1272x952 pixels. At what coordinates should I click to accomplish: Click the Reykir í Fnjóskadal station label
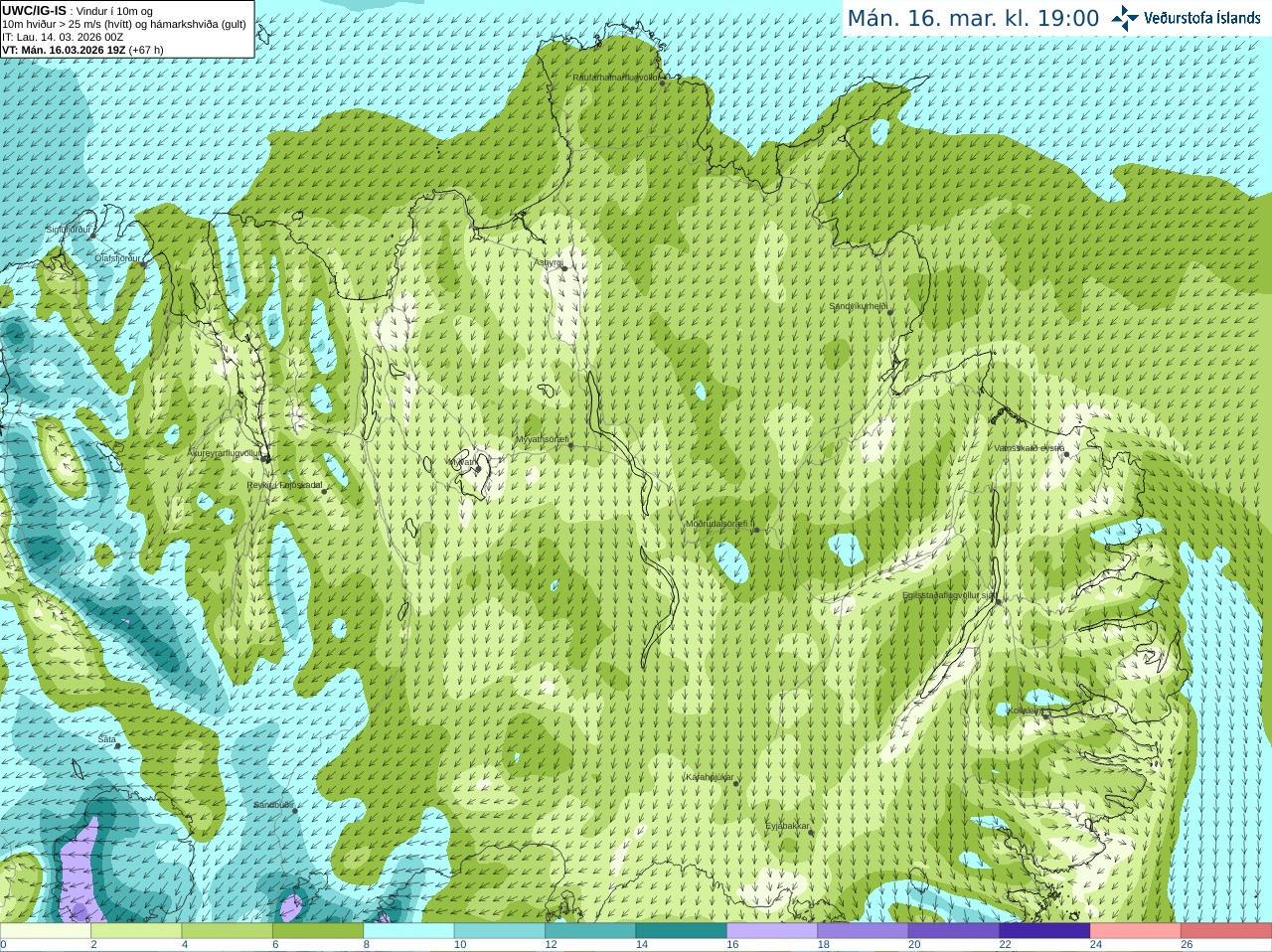coord(284,485)
